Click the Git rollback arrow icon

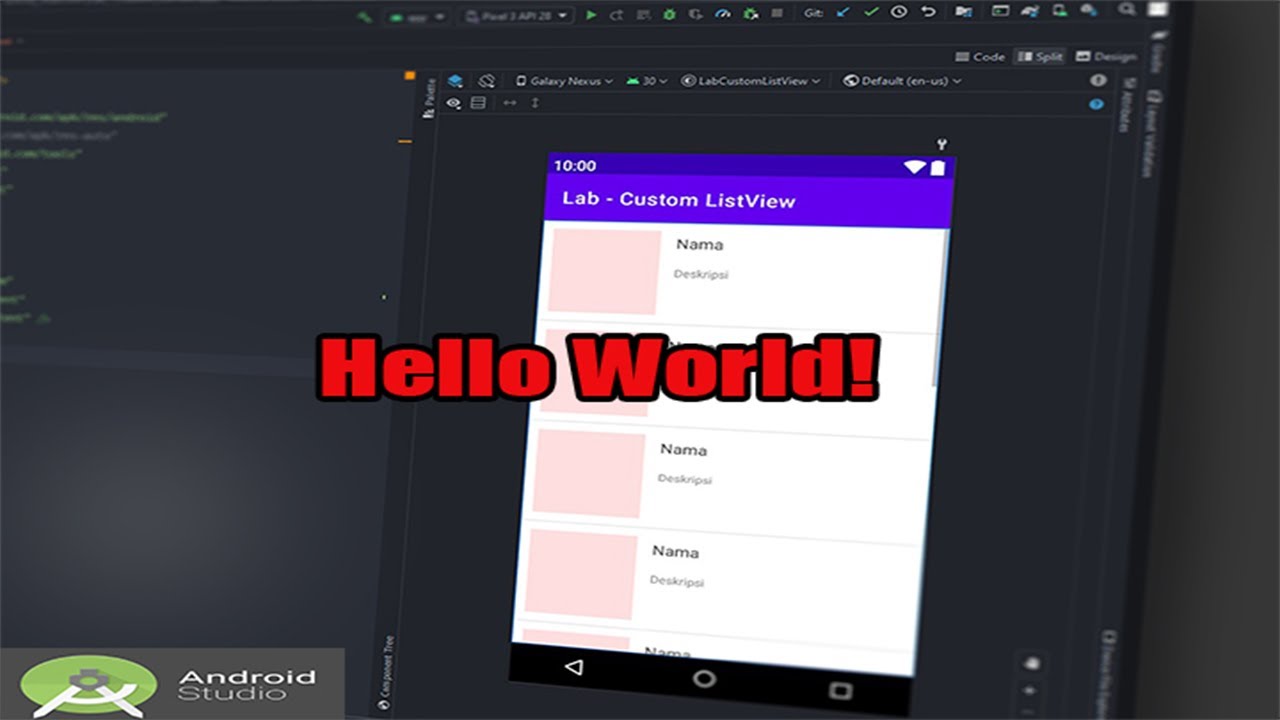coord(928,12)
